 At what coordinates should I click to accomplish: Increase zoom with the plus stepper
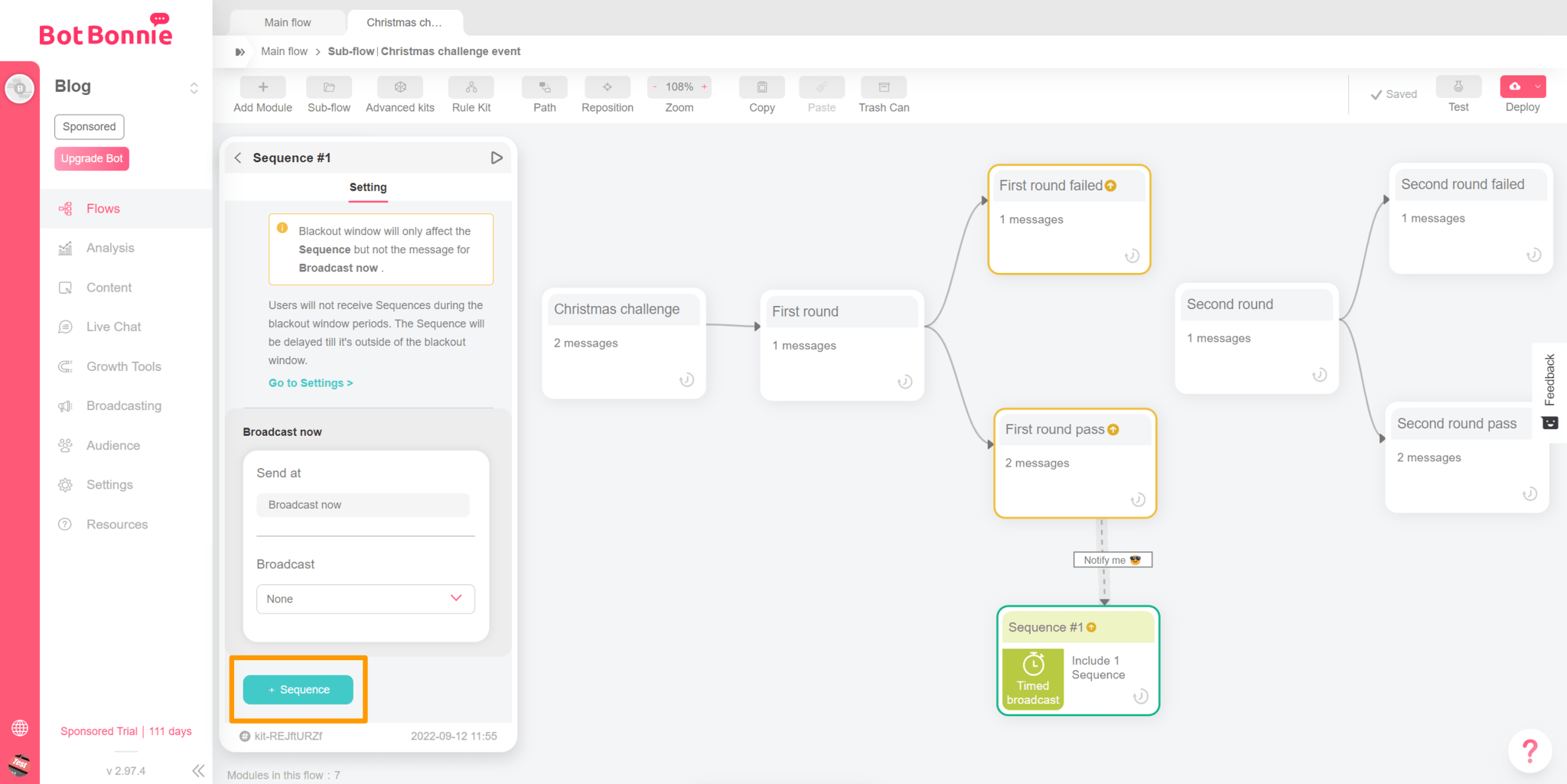[x=704, y=87]
